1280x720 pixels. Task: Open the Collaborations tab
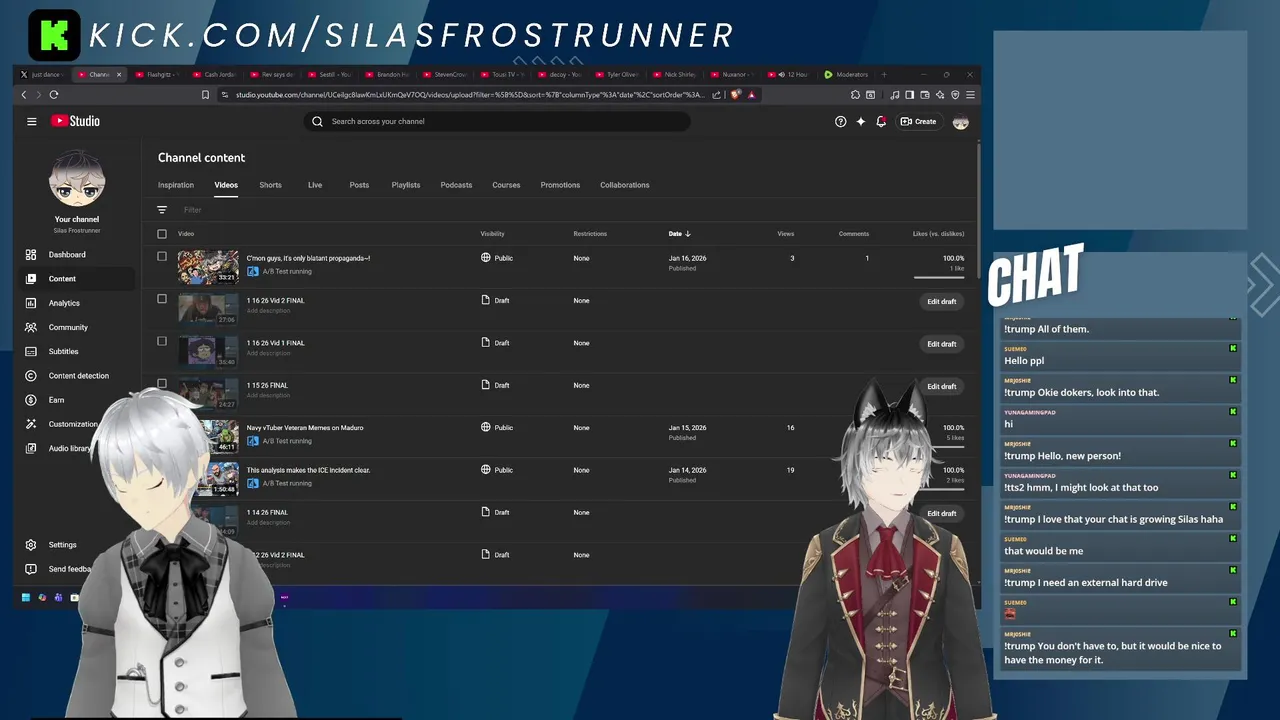click(625, 185)
